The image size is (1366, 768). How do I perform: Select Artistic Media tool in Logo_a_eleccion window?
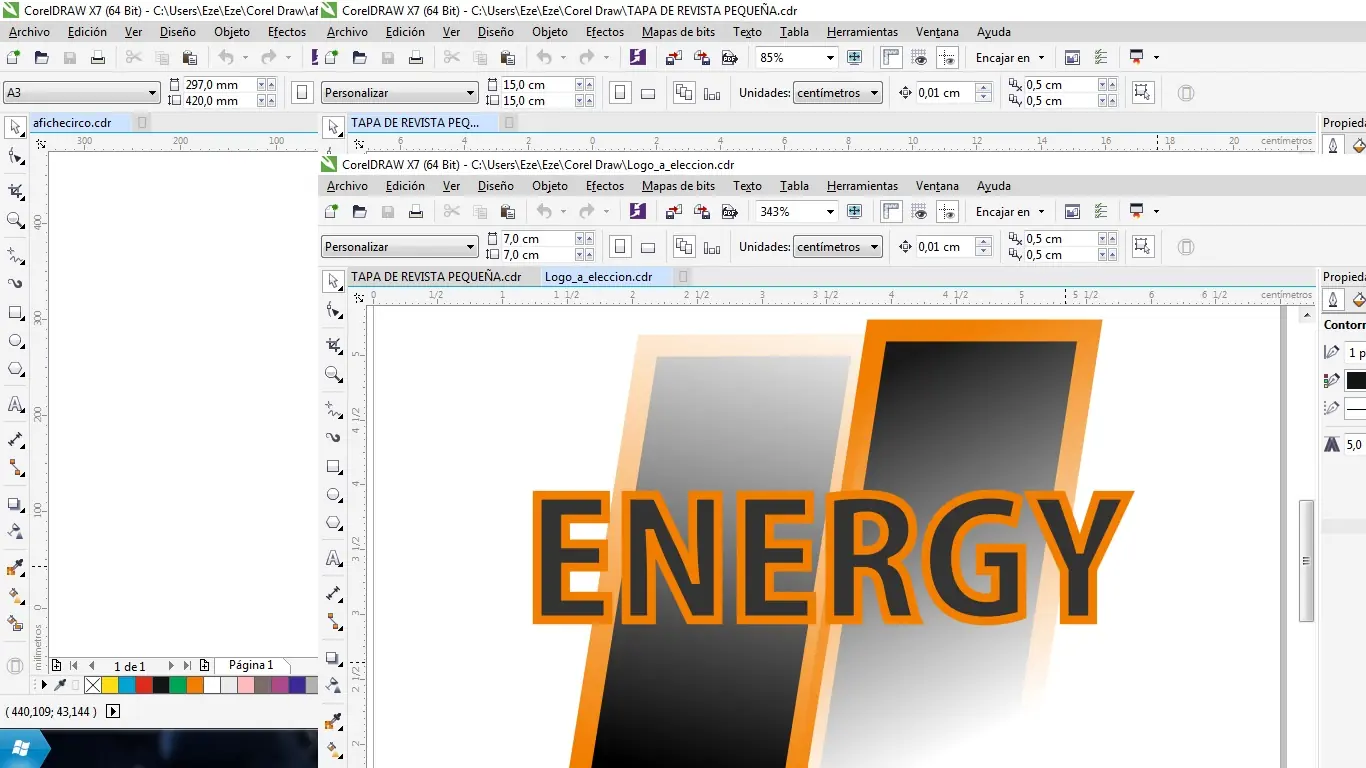(x=334, y=437)
